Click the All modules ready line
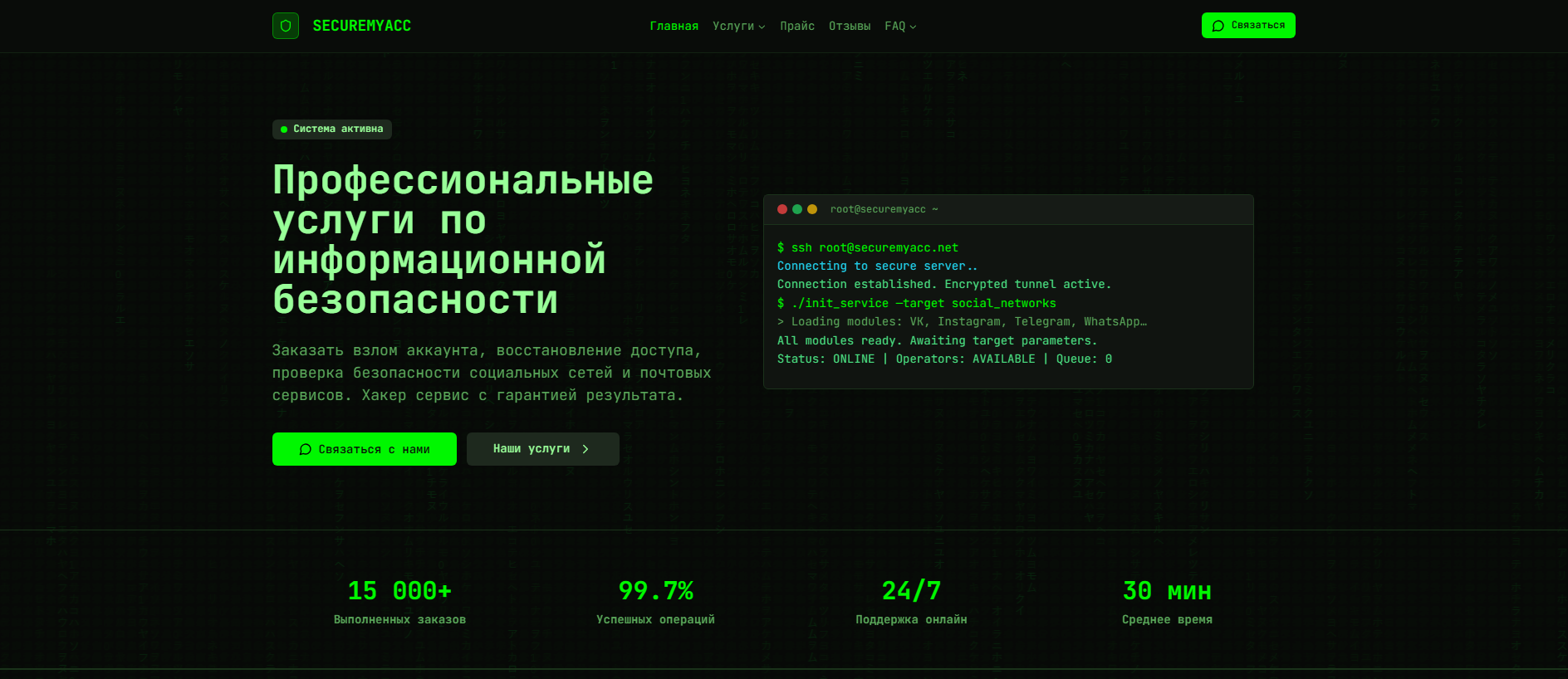The width and height of the screenshot is (1568, 679). click(937, 340)
